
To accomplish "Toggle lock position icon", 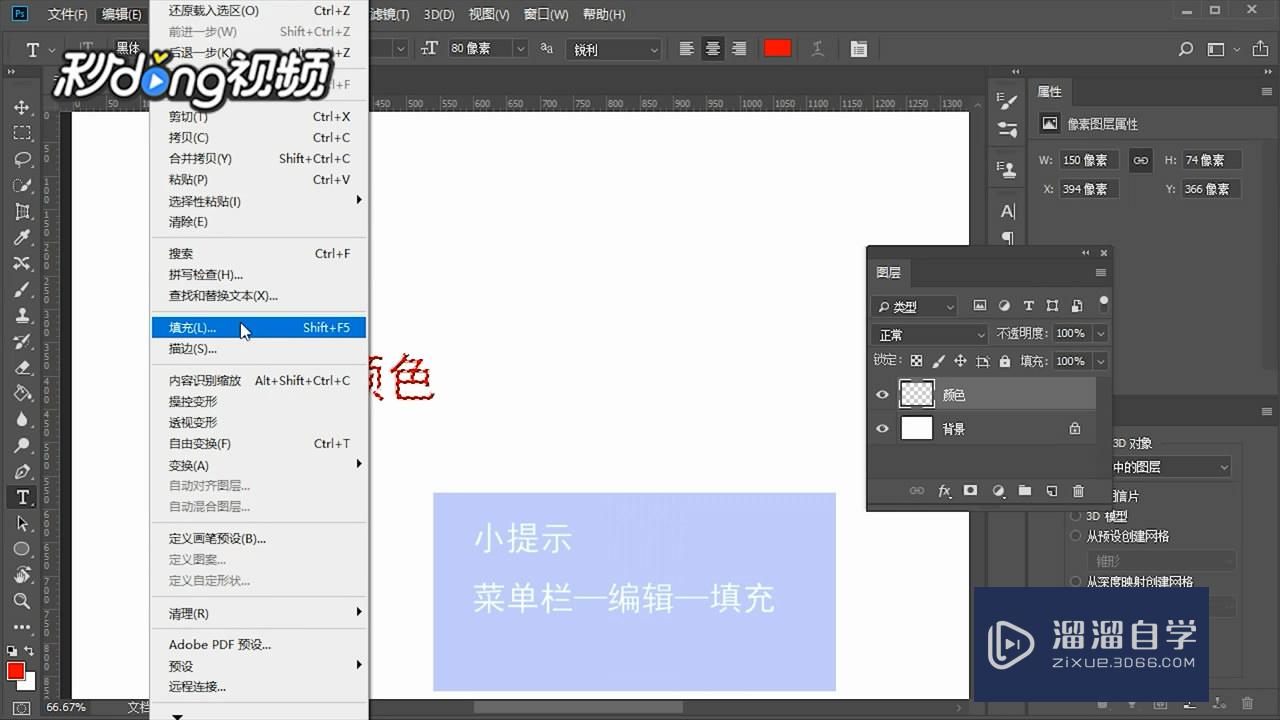I will (x=960, y=361).
